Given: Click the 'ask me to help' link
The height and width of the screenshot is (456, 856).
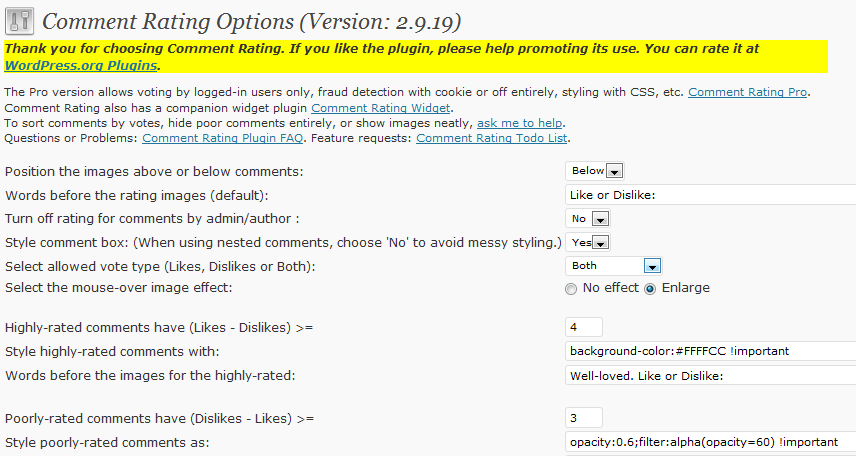Looking at the screenshot, I should pos(520,123).
